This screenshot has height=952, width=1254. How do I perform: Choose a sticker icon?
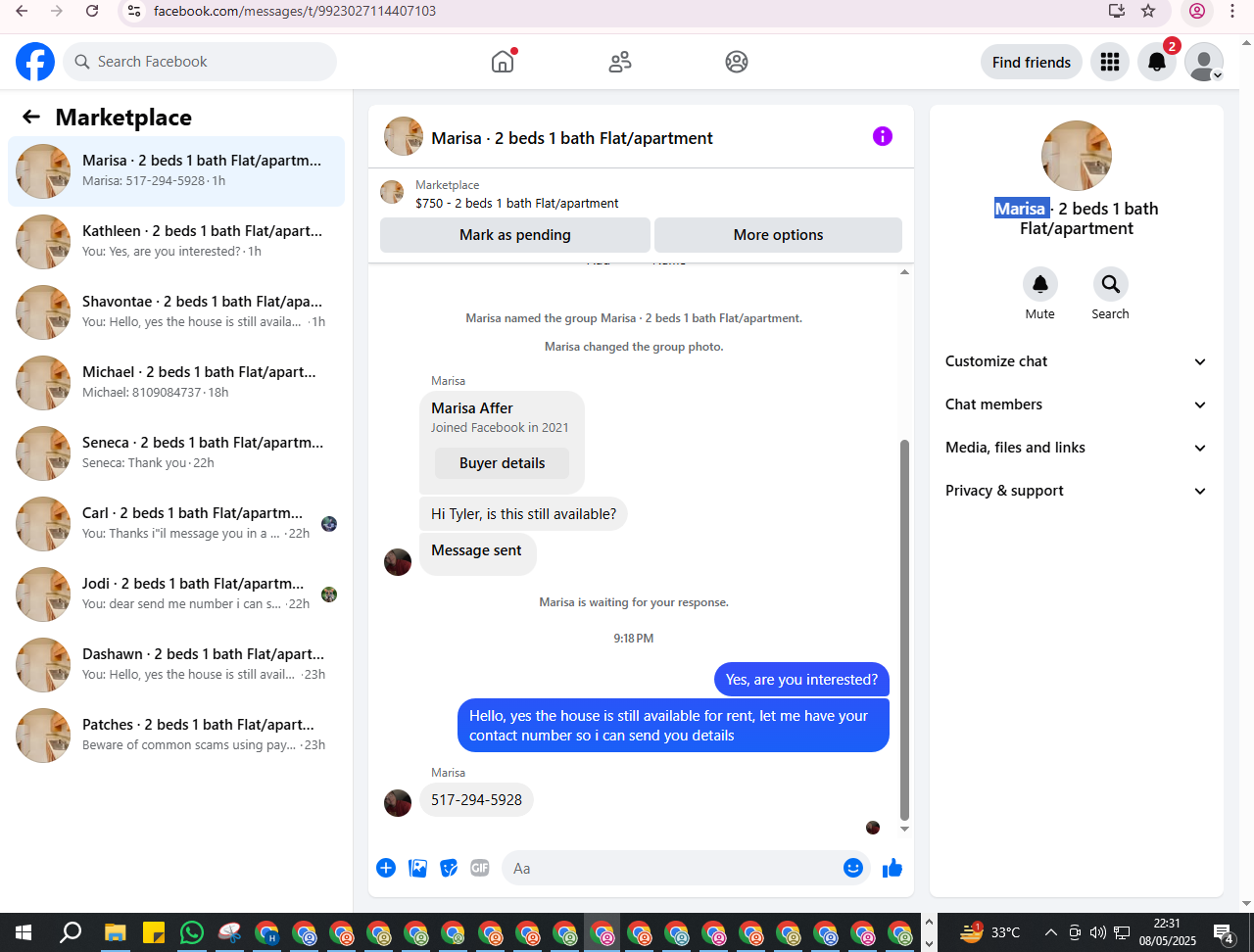449,868
